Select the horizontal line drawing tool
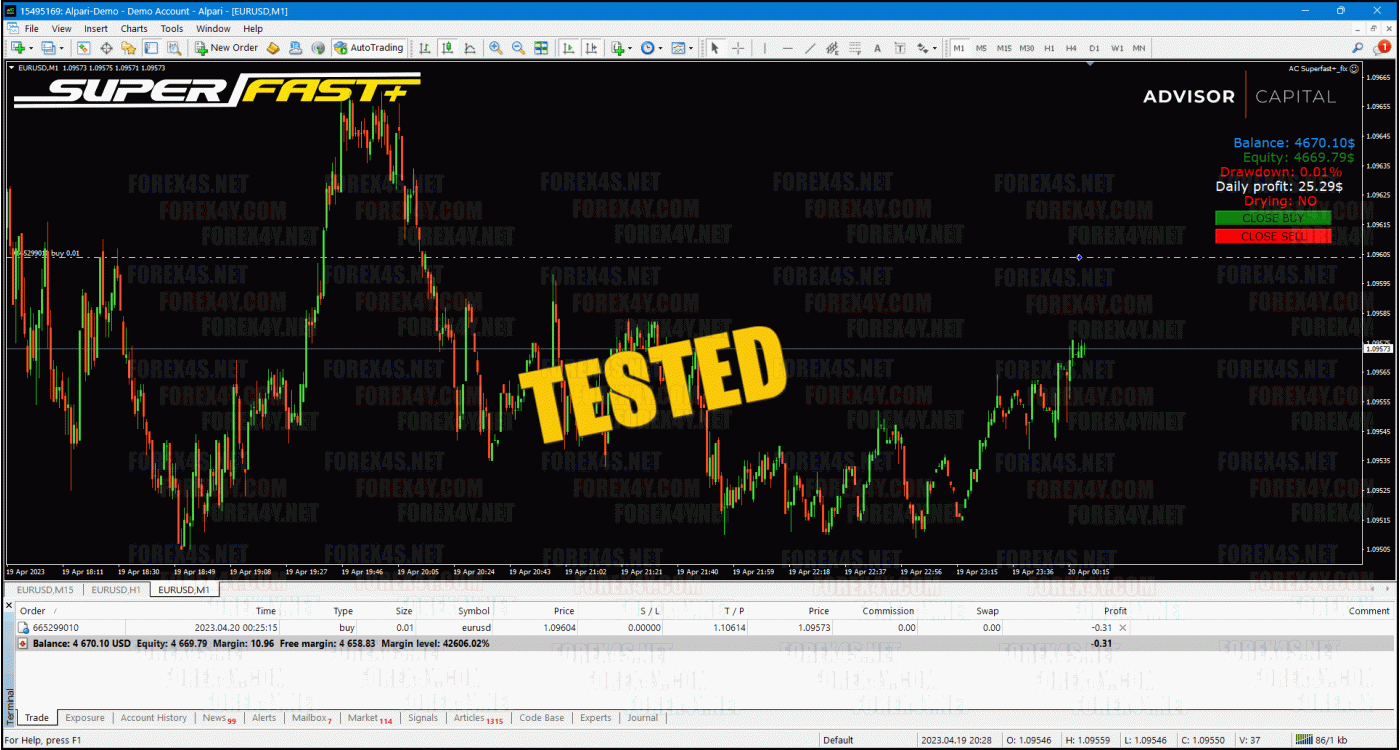 (x=787, y=47)
